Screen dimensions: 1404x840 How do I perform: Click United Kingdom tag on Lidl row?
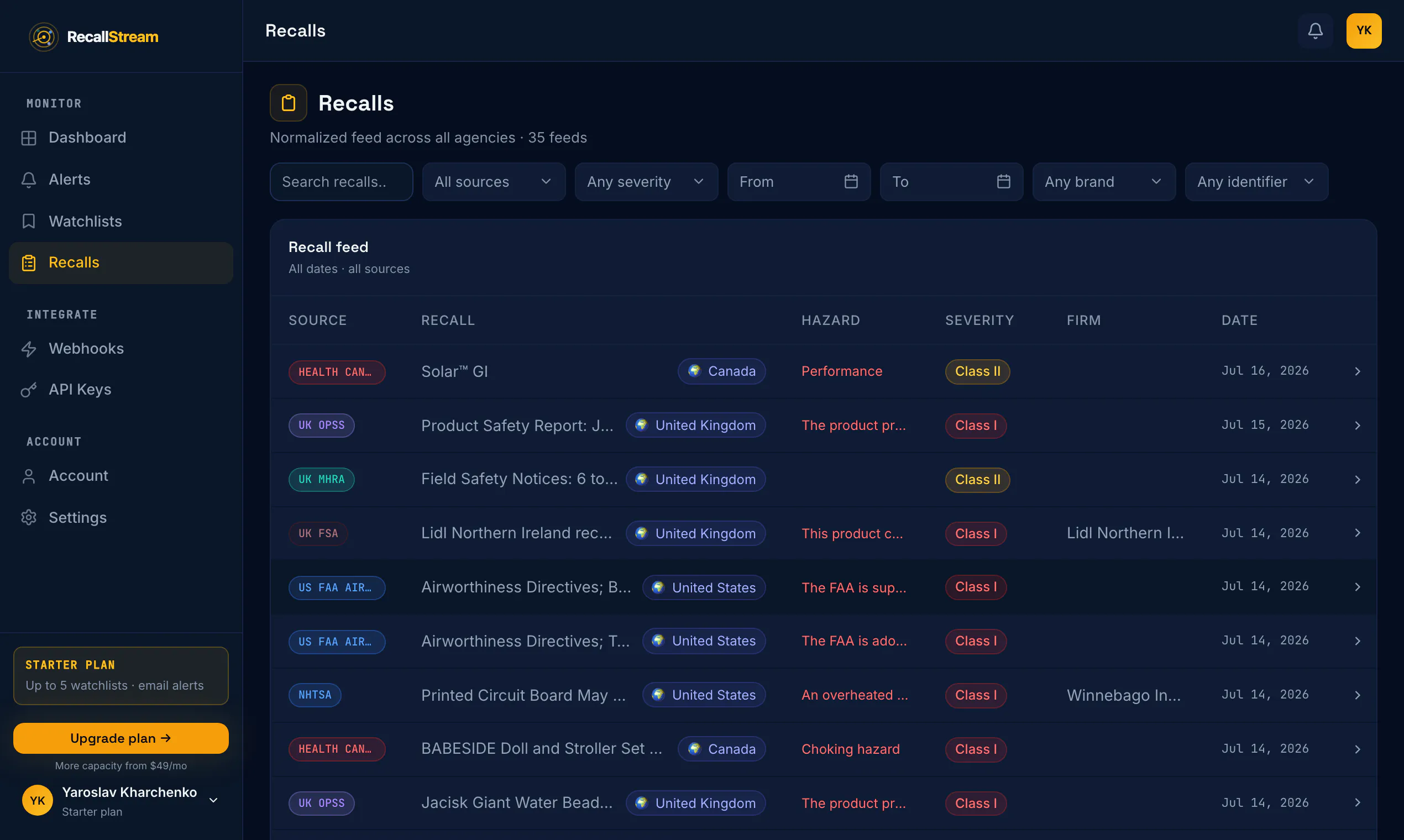click(x=695, y=533)
